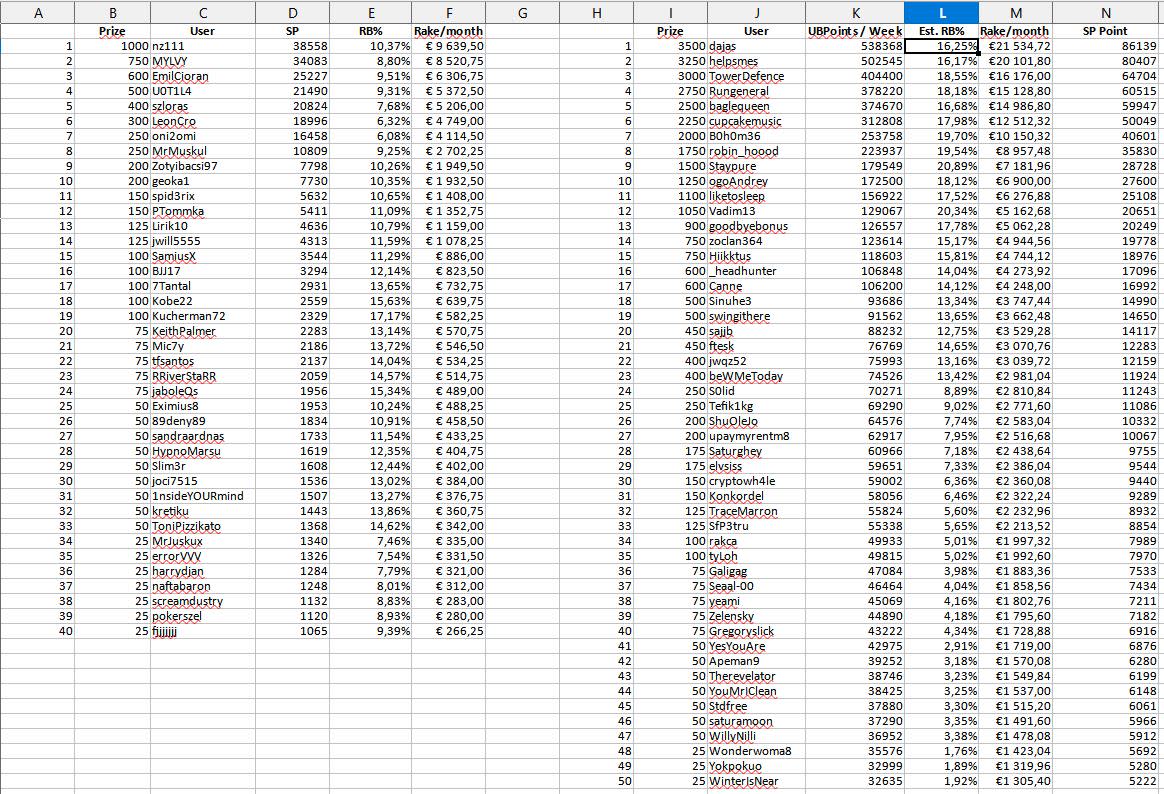Click the user cell 'TraceMarron'
The width and height of the screenshot is (1164, 794).
point(756,511)
